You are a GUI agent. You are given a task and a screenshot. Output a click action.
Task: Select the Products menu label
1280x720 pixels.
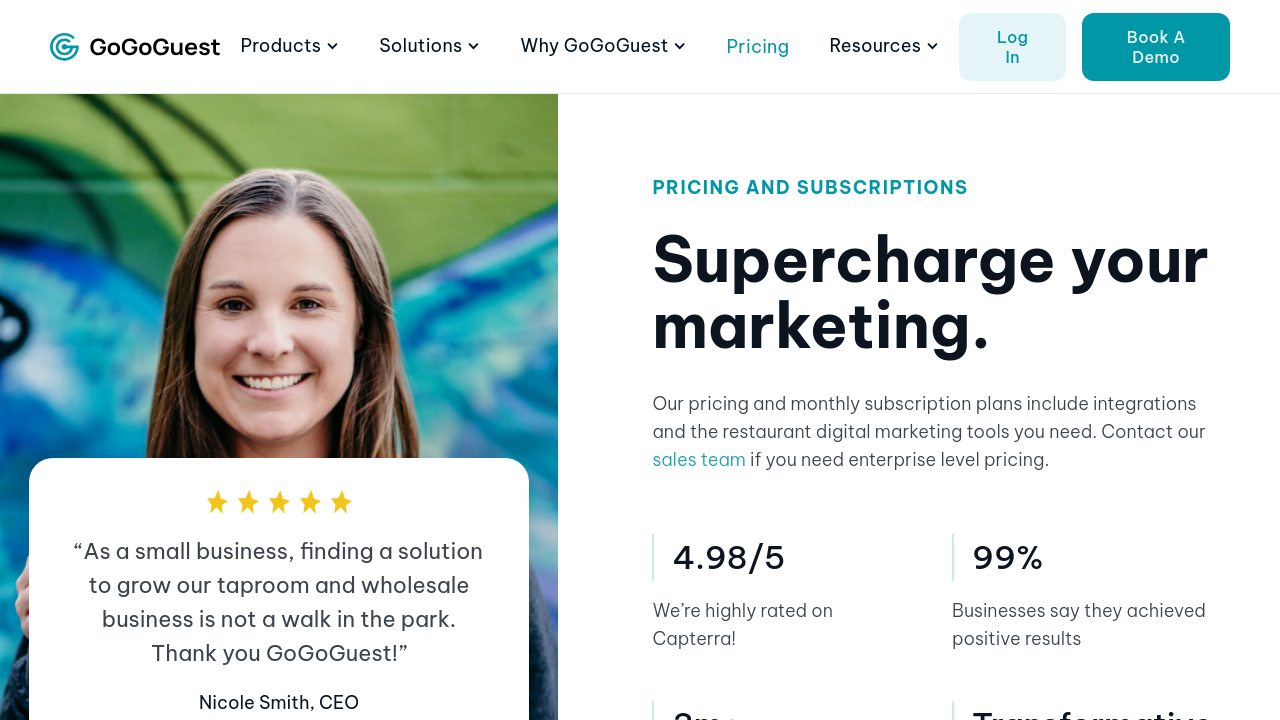(280, 46)
